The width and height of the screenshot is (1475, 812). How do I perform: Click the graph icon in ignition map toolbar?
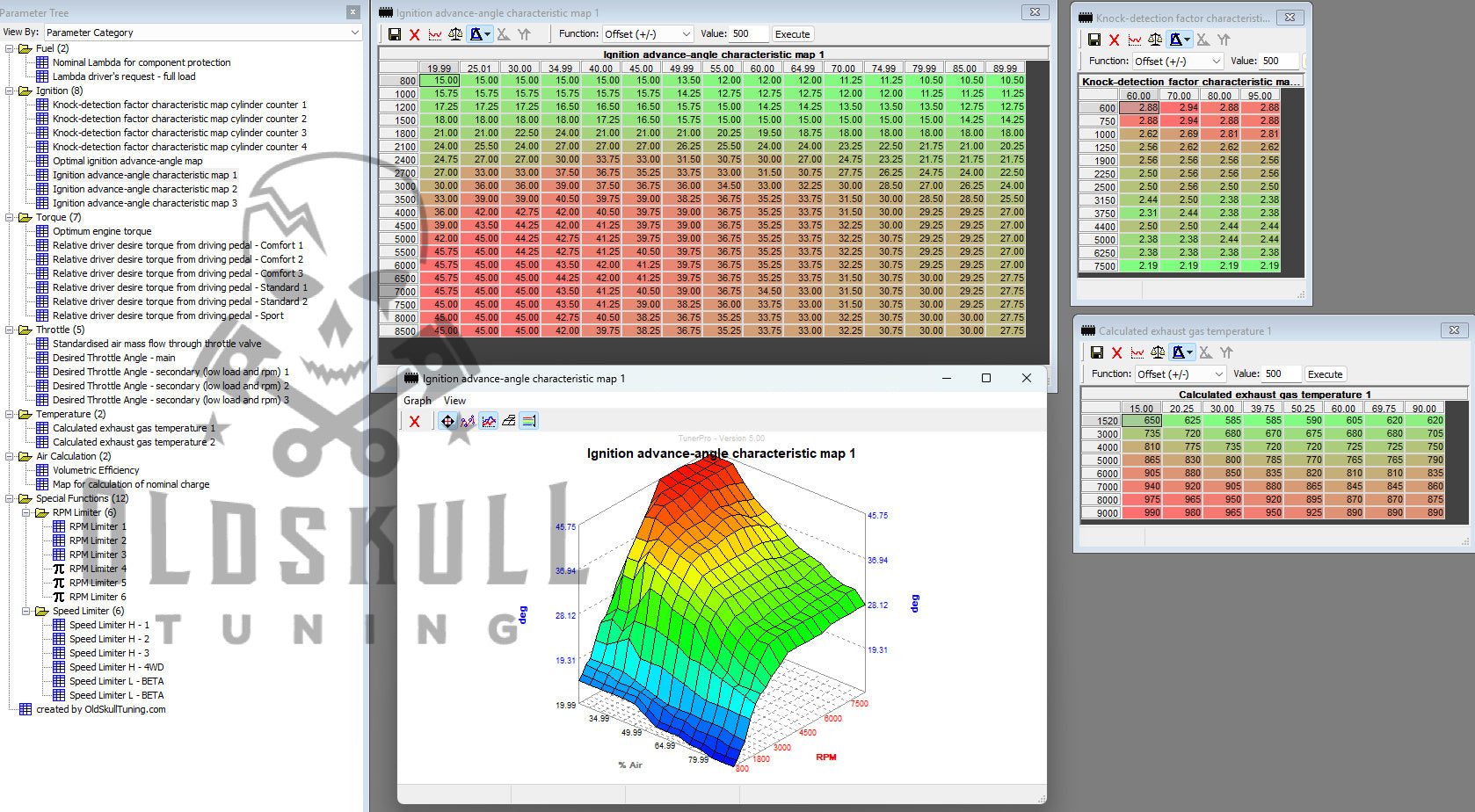(x=435, y=34)
